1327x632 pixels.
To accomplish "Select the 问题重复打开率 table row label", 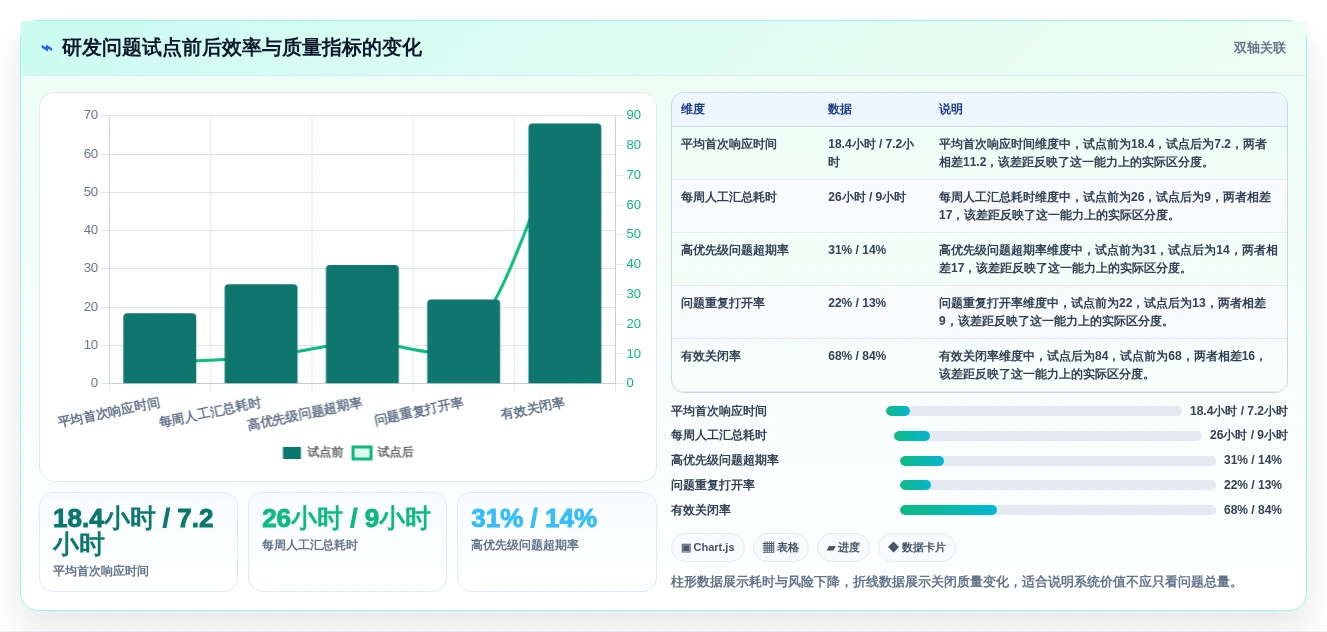I will tap(723, 303).
